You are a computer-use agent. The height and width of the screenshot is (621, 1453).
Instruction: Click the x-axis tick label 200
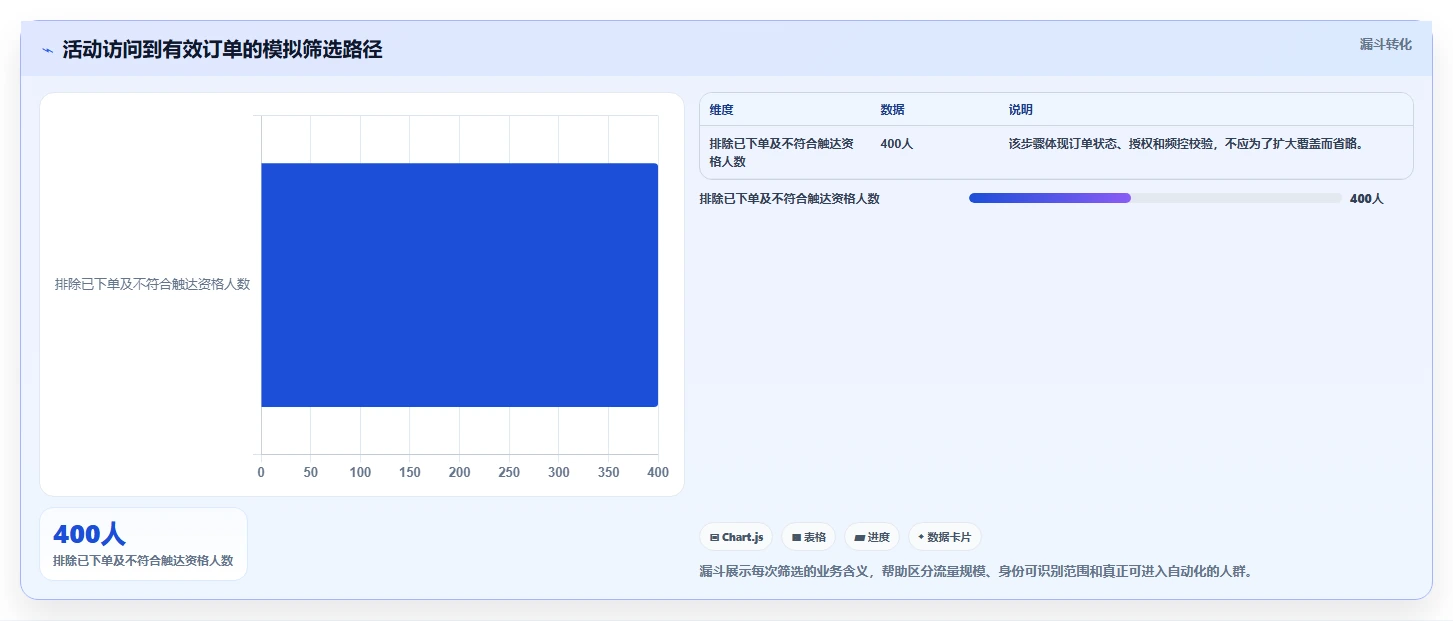coord(459,472)
